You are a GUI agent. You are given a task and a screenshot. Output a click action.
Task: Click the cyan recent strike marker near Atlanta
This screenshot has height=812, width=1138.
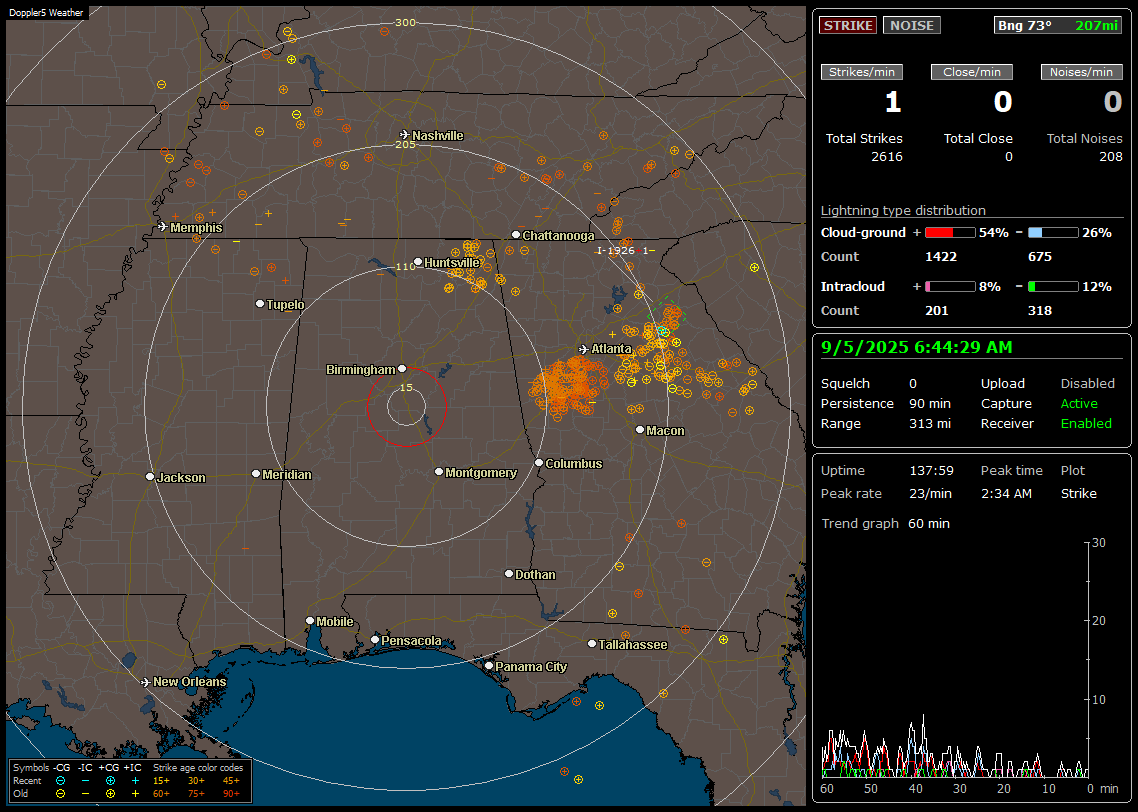coord(663,332)
